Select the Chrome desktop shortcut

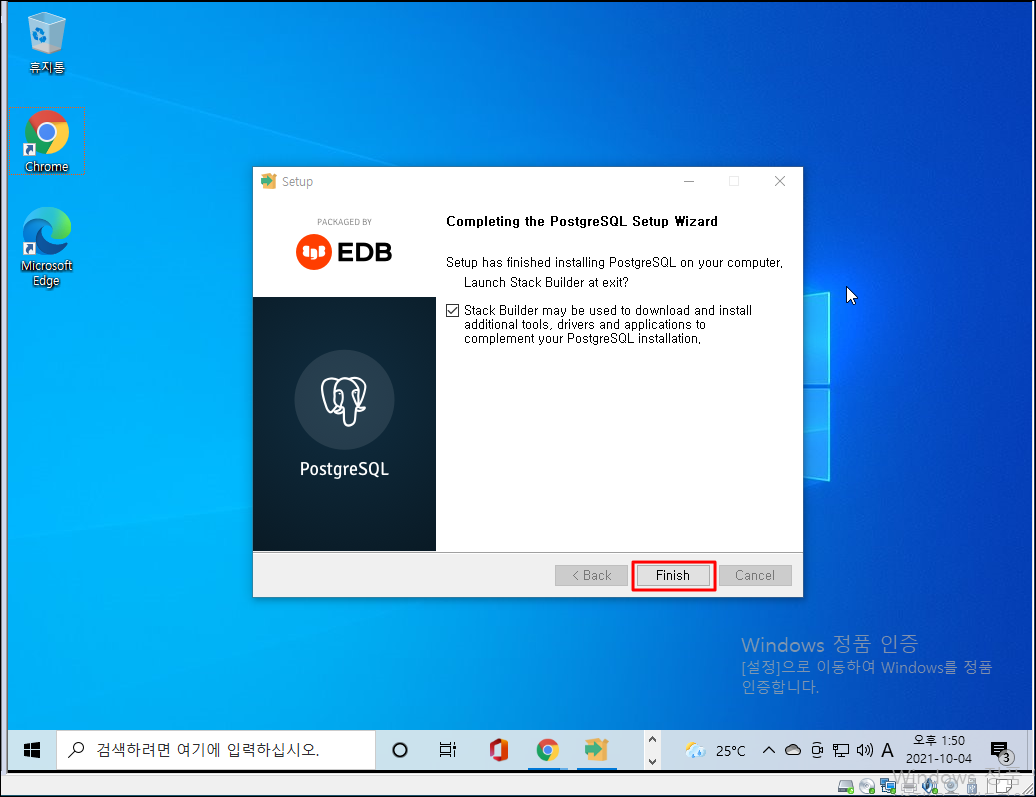(47, 141)
